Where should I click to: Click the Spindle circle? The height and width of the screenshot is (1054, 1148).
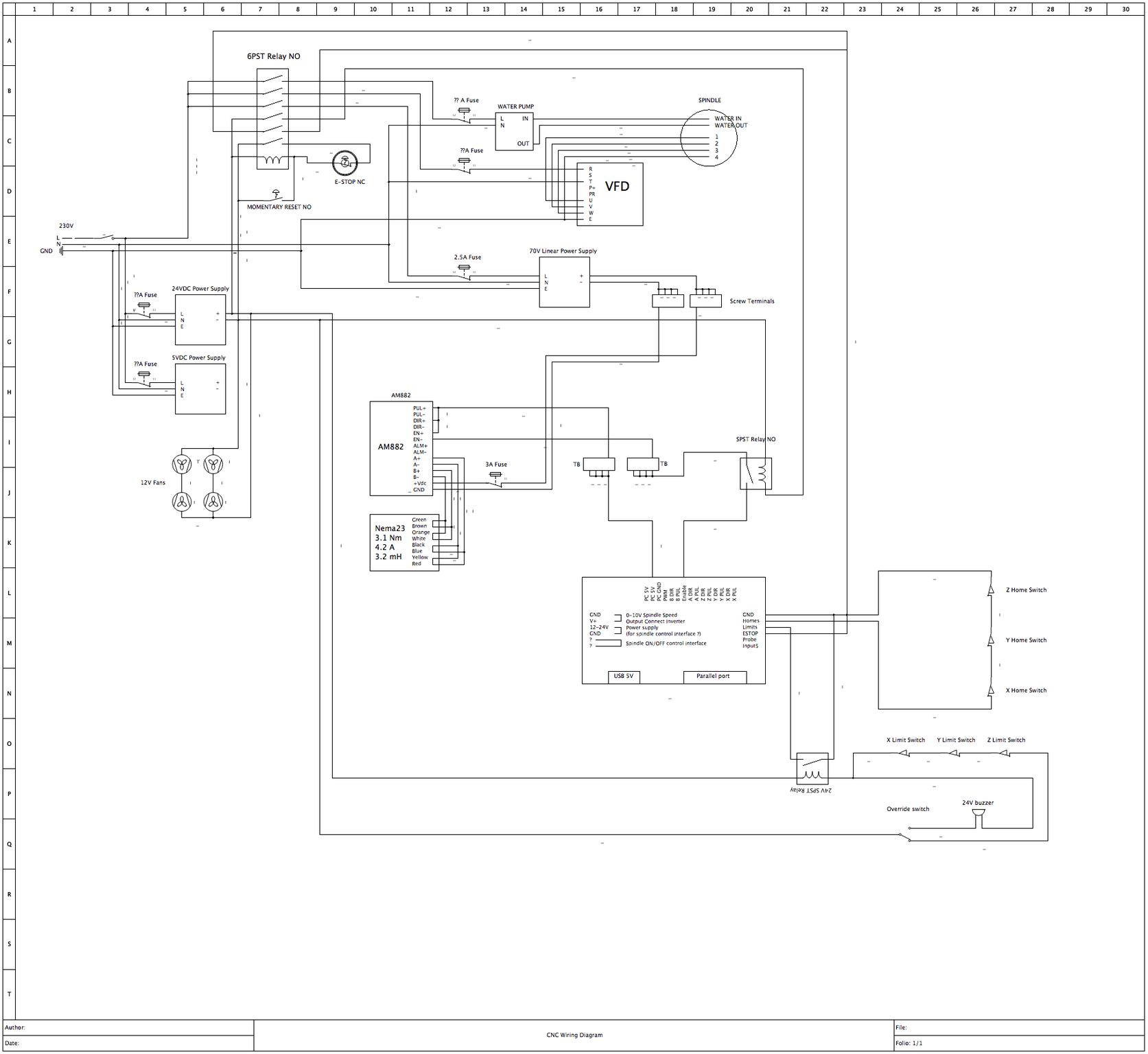[x=708, y=138]
